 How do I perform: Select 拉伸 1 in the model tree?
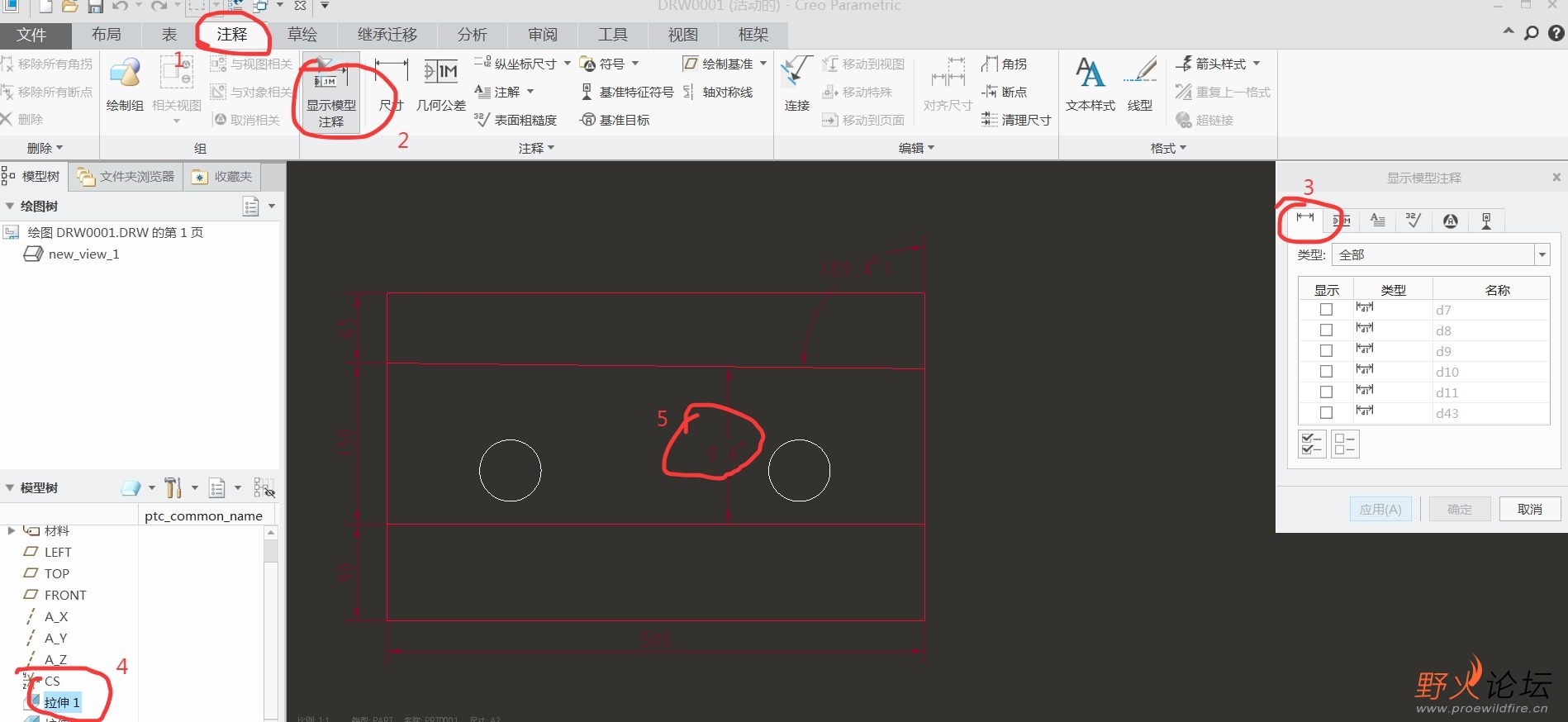(x=62, y=703)
